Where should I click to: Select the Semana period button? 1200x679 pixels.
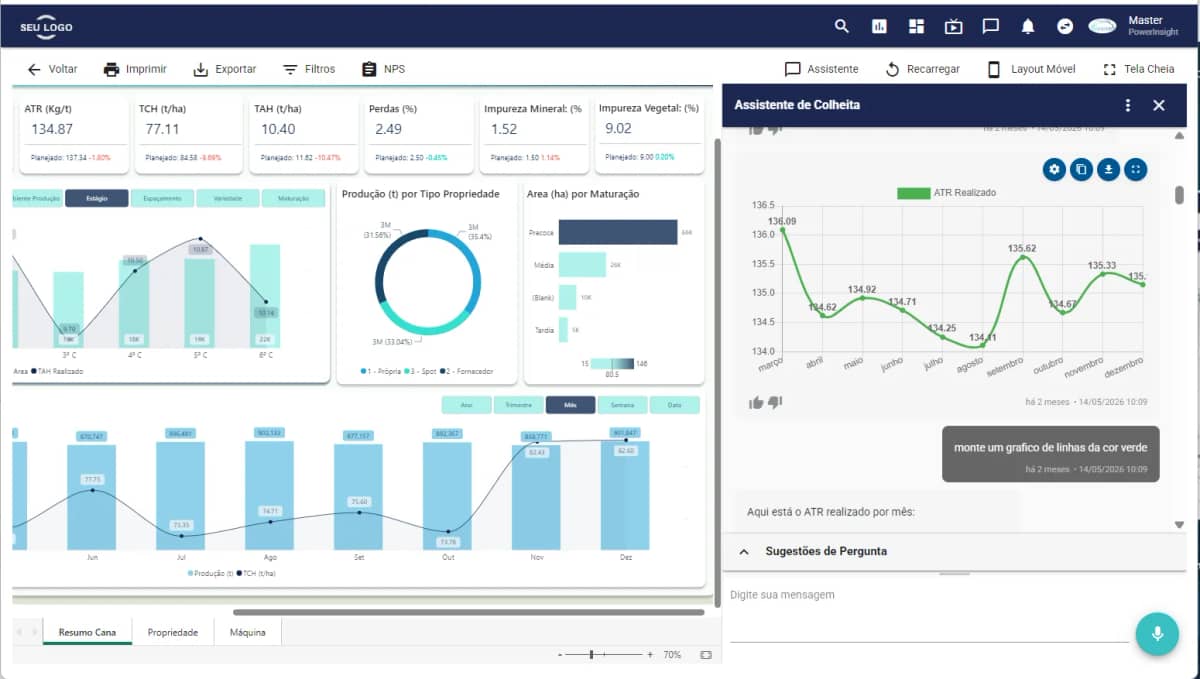tap(623, 405)
